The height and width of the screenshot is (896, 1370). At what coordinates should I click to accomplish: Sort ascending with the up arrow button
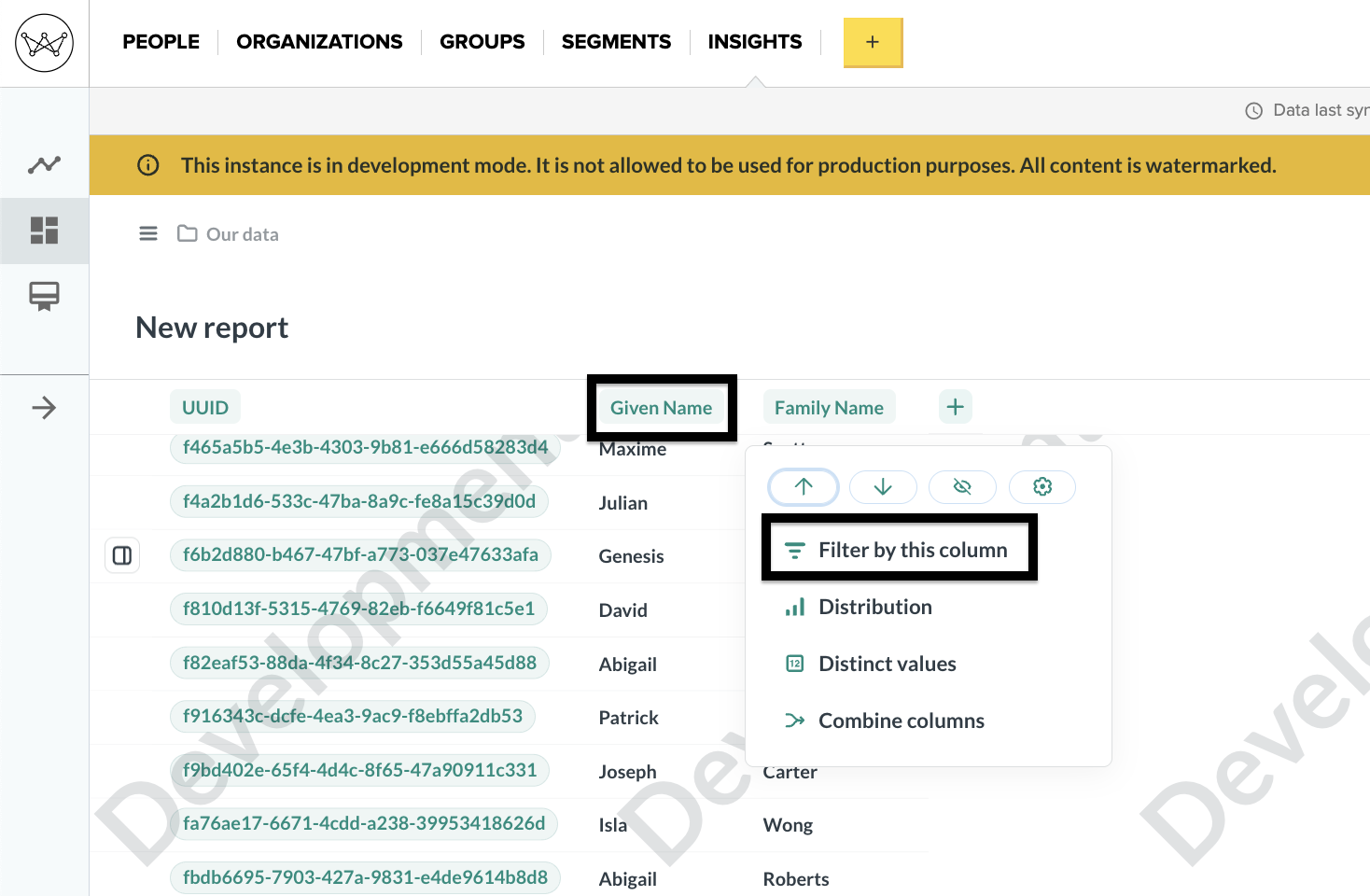click(804, 486)
